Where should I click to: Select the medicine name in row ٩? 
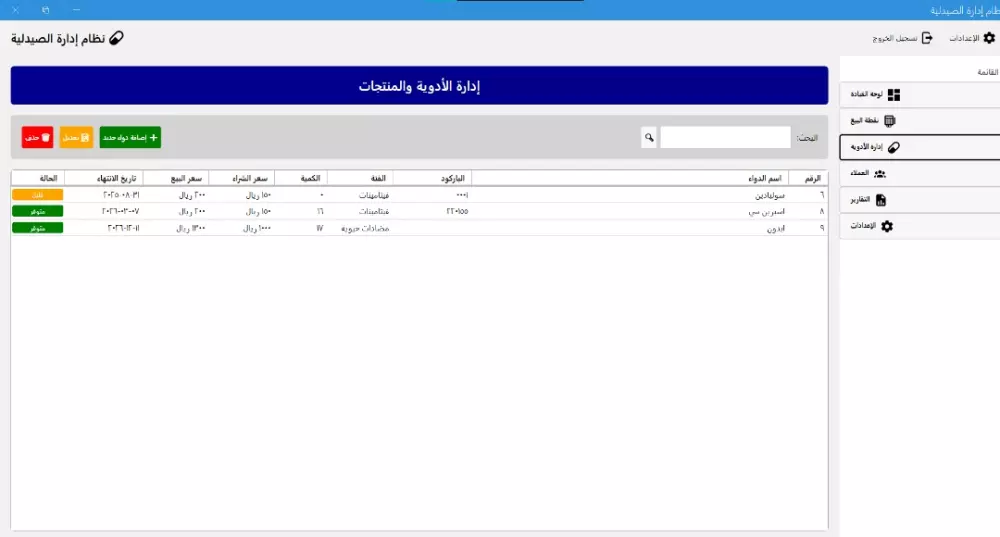776,228
